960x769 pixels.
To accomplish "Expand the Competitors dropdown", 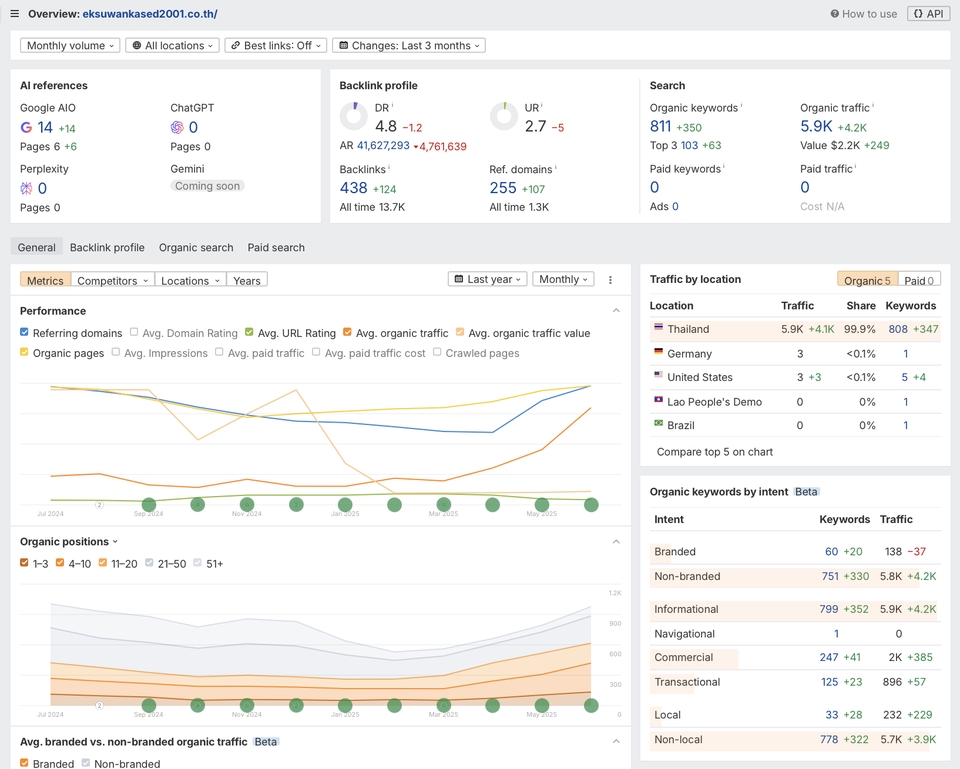I will point(112,280).
